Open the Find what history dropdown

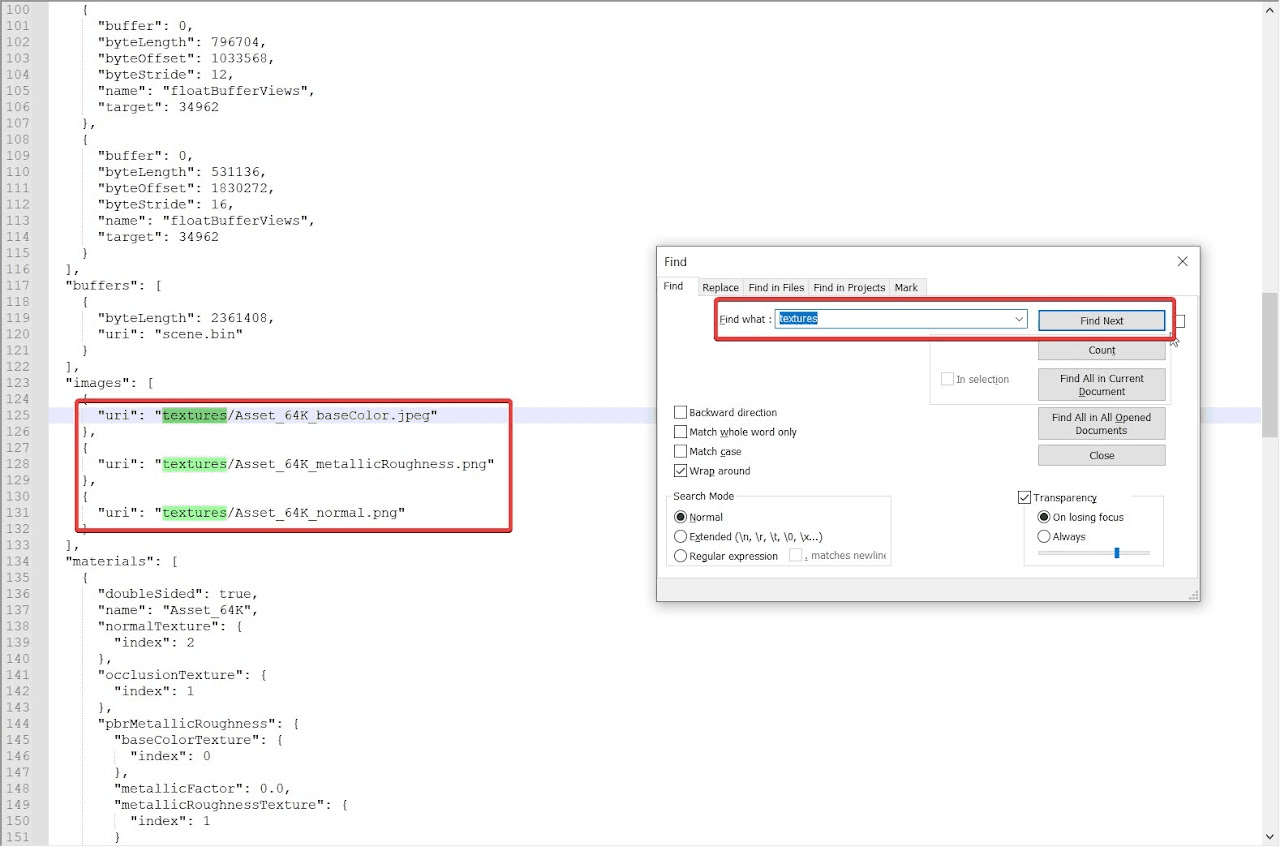(x=1018, y=319)
